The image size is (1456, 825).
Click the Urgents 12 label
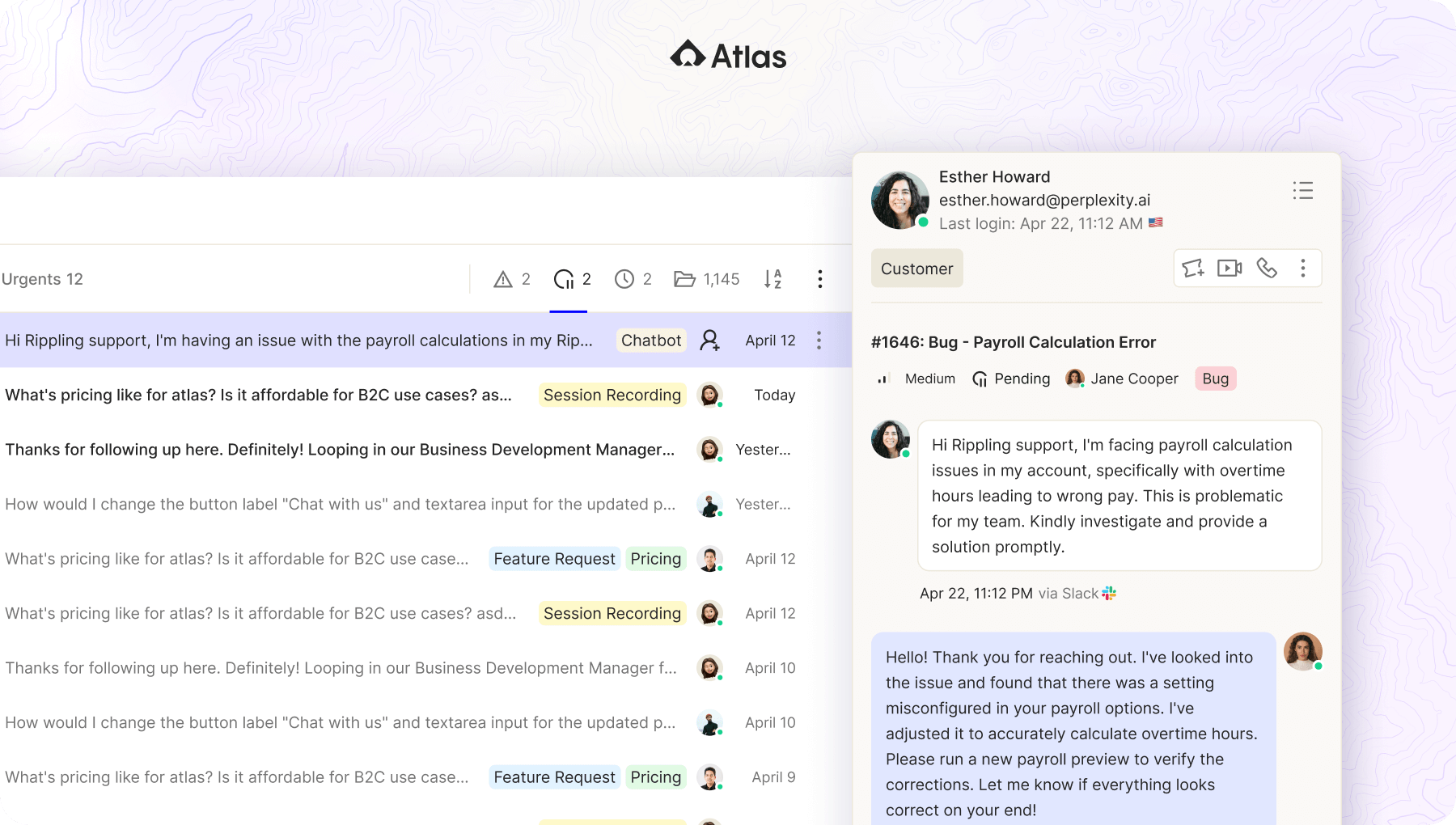(42, 279)
